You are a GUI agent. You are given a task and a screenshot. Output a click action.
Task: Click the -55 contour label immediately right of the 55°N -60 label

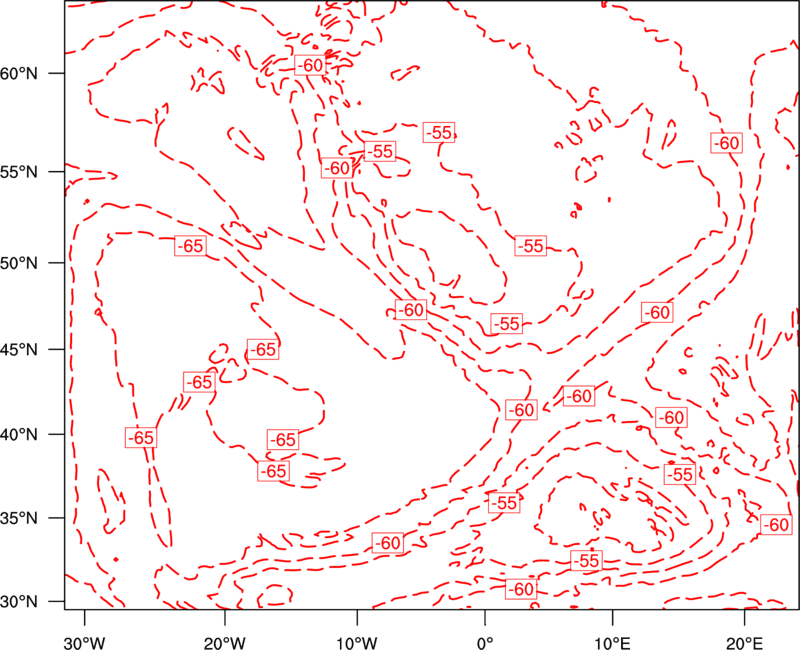[x=380, y=152]
